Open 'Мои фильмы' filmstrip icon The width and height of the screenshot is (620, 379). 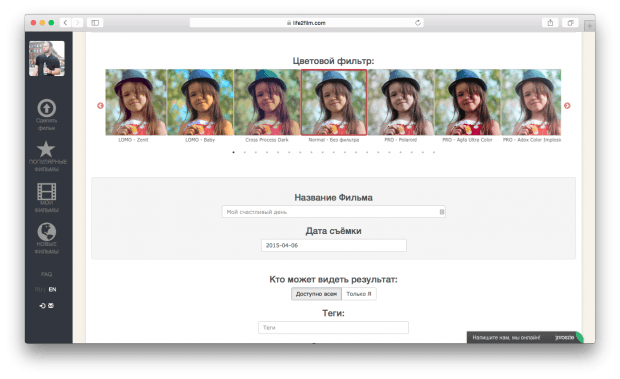(x=47, y=192)
